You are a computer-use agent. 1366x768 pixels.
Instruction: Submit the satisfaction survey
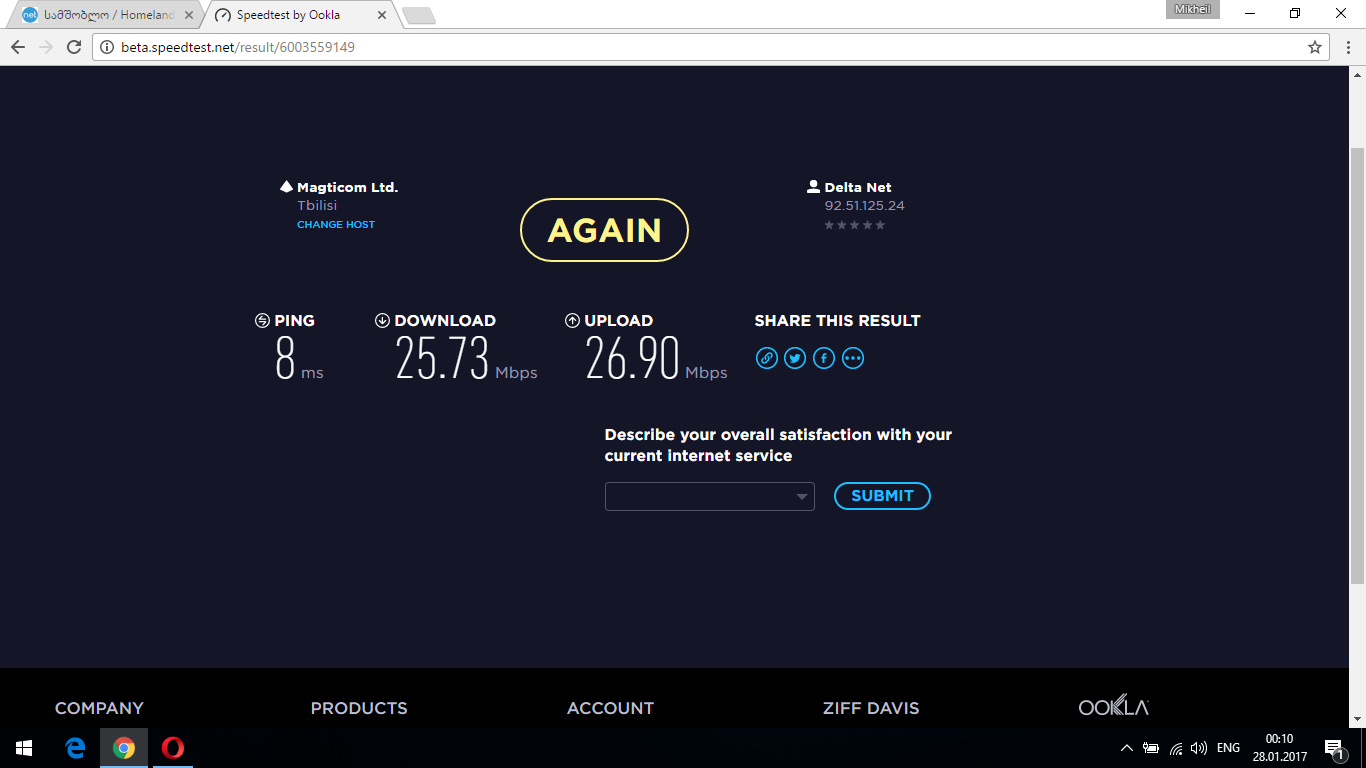[x=882, y=496]
